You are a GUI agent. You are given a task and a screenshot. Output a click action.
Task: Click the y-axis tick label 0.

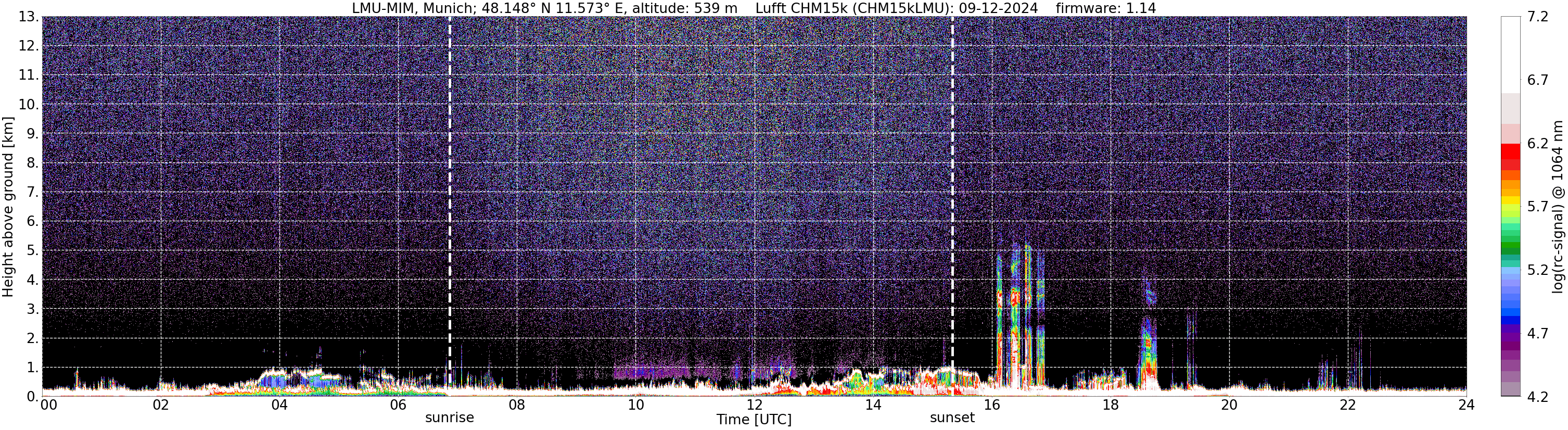pyautogui.click(x=32, y=397)
